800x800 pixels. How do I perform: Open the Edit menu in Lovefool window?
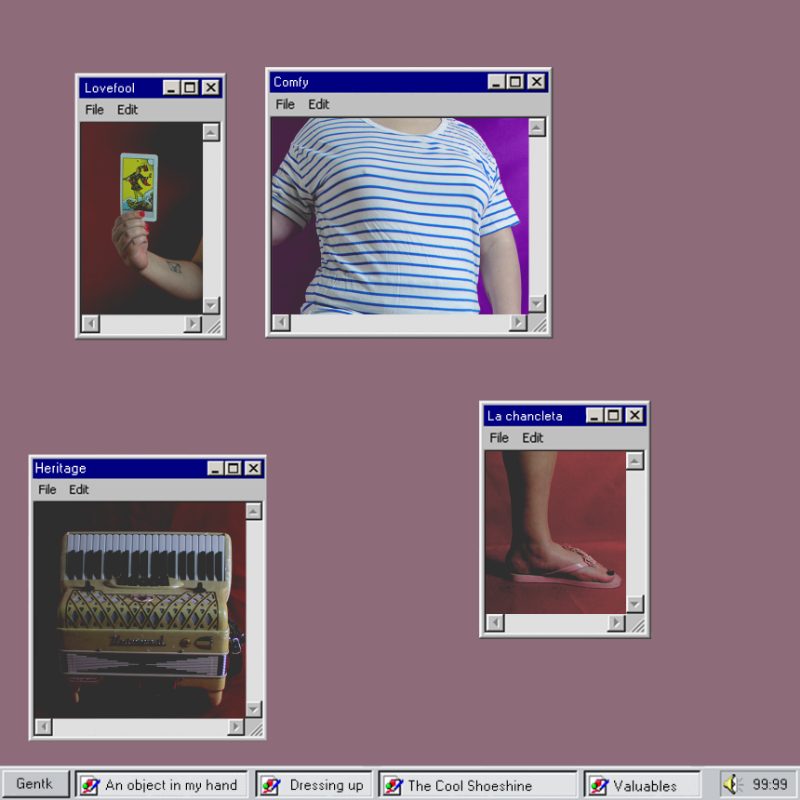pos(128,110)
